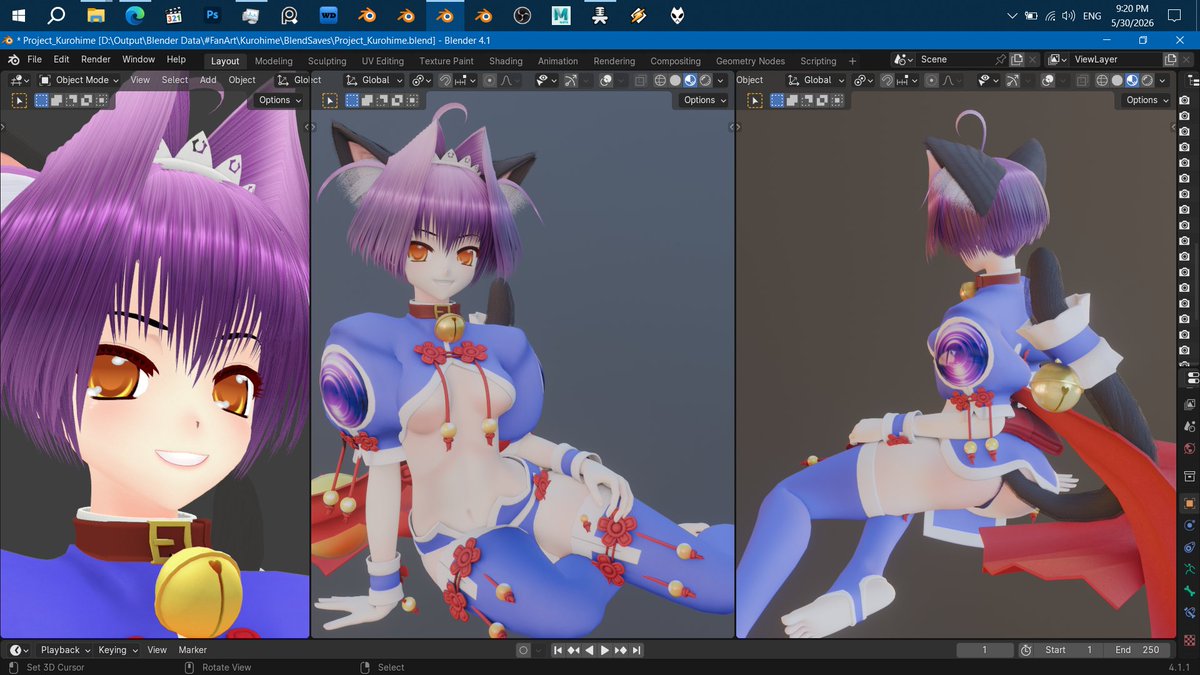Open the Blender application menu icon

tap(14, 60)
